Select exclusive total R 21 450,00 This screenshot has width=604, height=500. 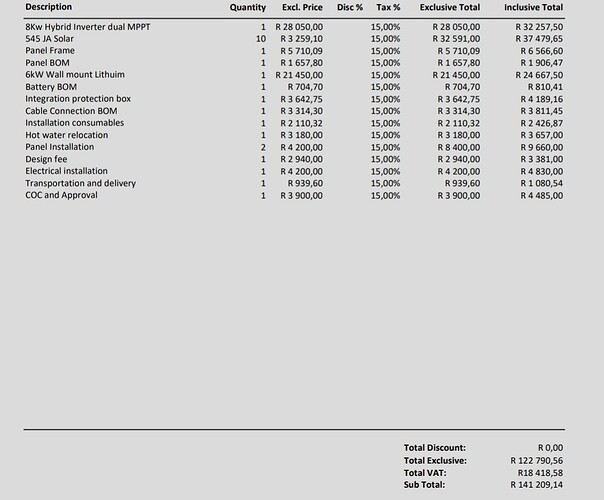456,75
